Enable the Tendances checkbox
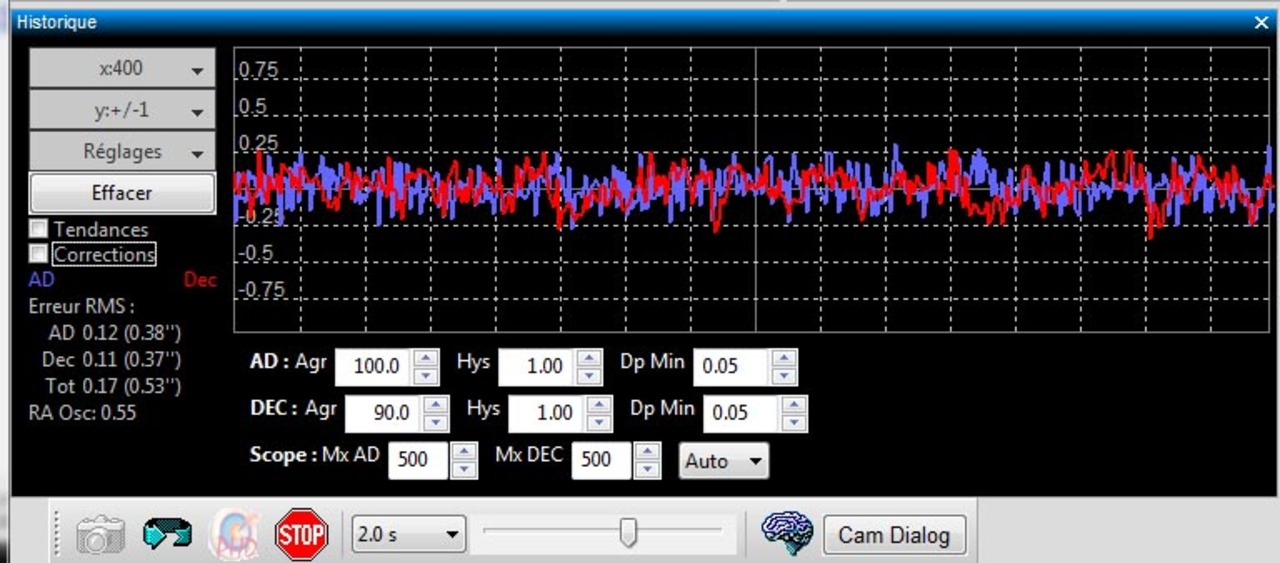Image resolution: width=1280 pixels, height=563 pixels. 39,229
